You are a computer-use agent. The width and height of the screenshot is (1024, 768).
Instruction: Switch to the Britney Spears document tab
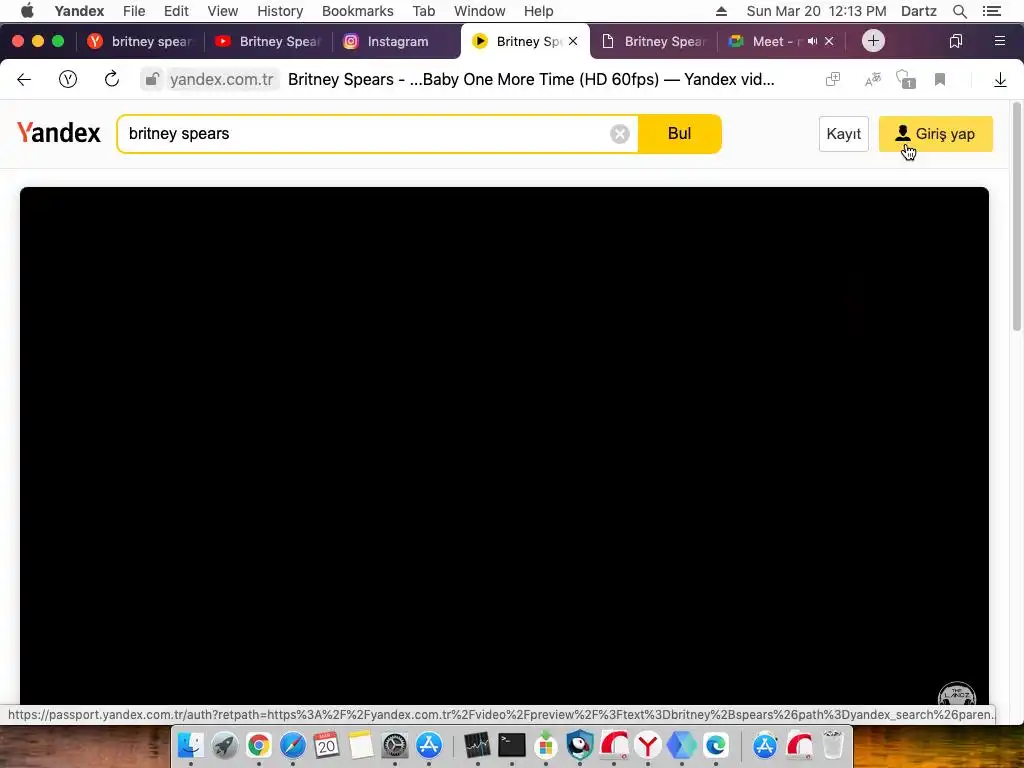[654, 41]
